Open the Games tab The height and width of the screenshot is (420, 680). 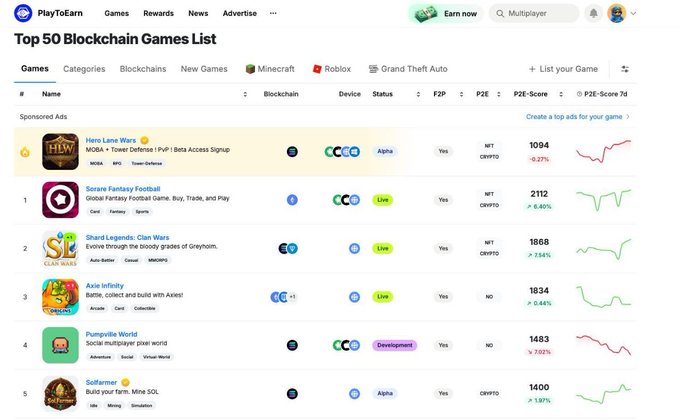tap(35, 69)
